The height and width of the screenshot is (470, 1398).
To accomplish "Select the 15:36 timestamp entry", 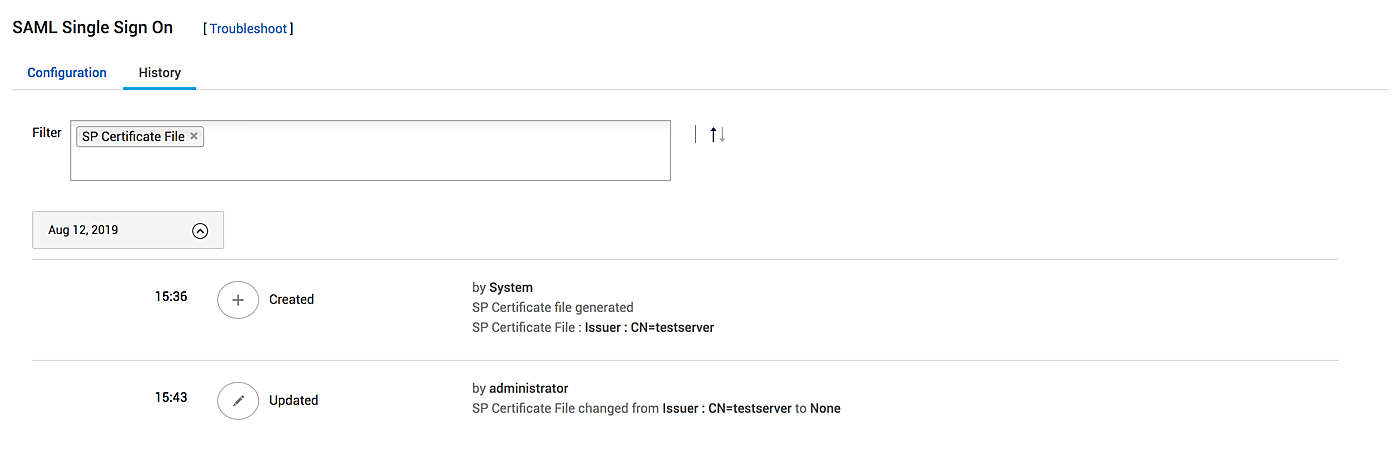I will point(171,297).
